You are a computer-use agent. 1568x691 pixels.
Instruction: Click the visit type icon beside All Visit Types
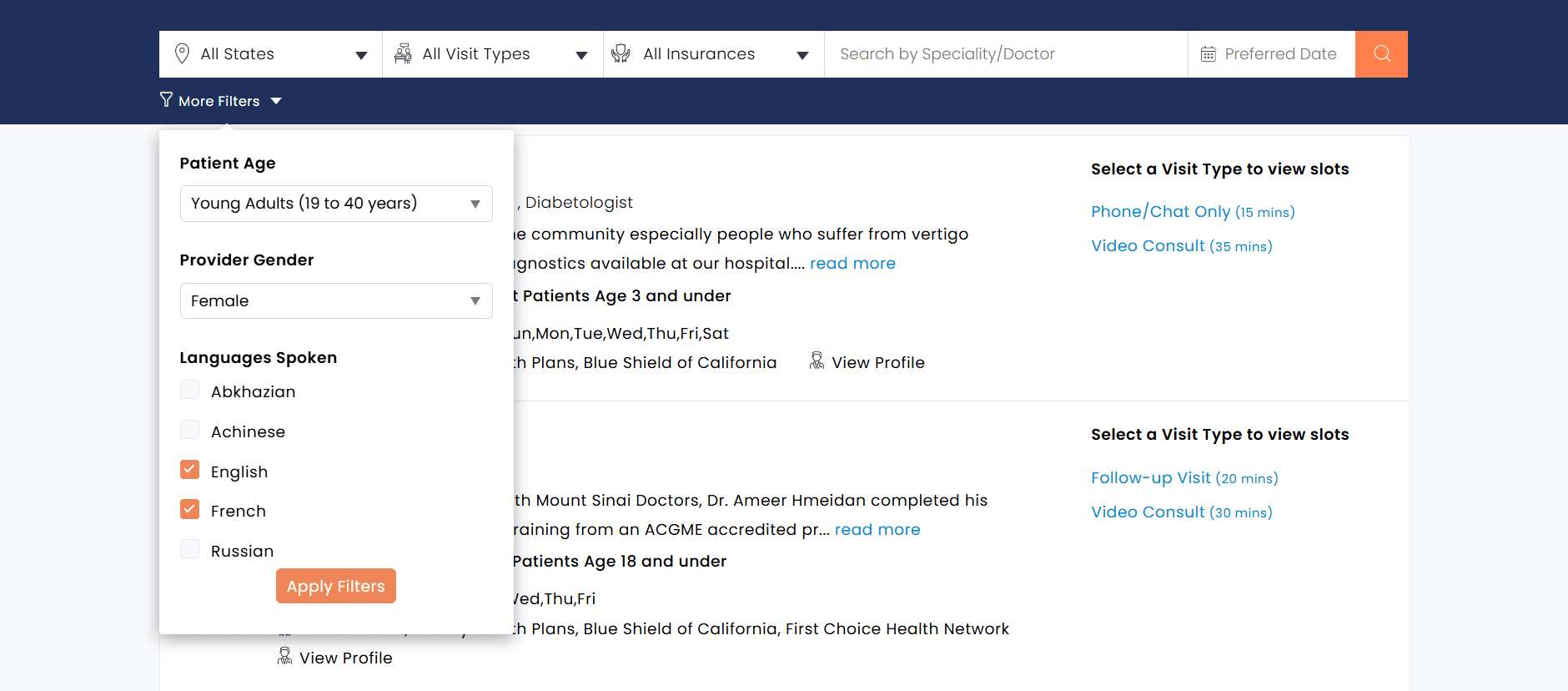click(403, 54)
